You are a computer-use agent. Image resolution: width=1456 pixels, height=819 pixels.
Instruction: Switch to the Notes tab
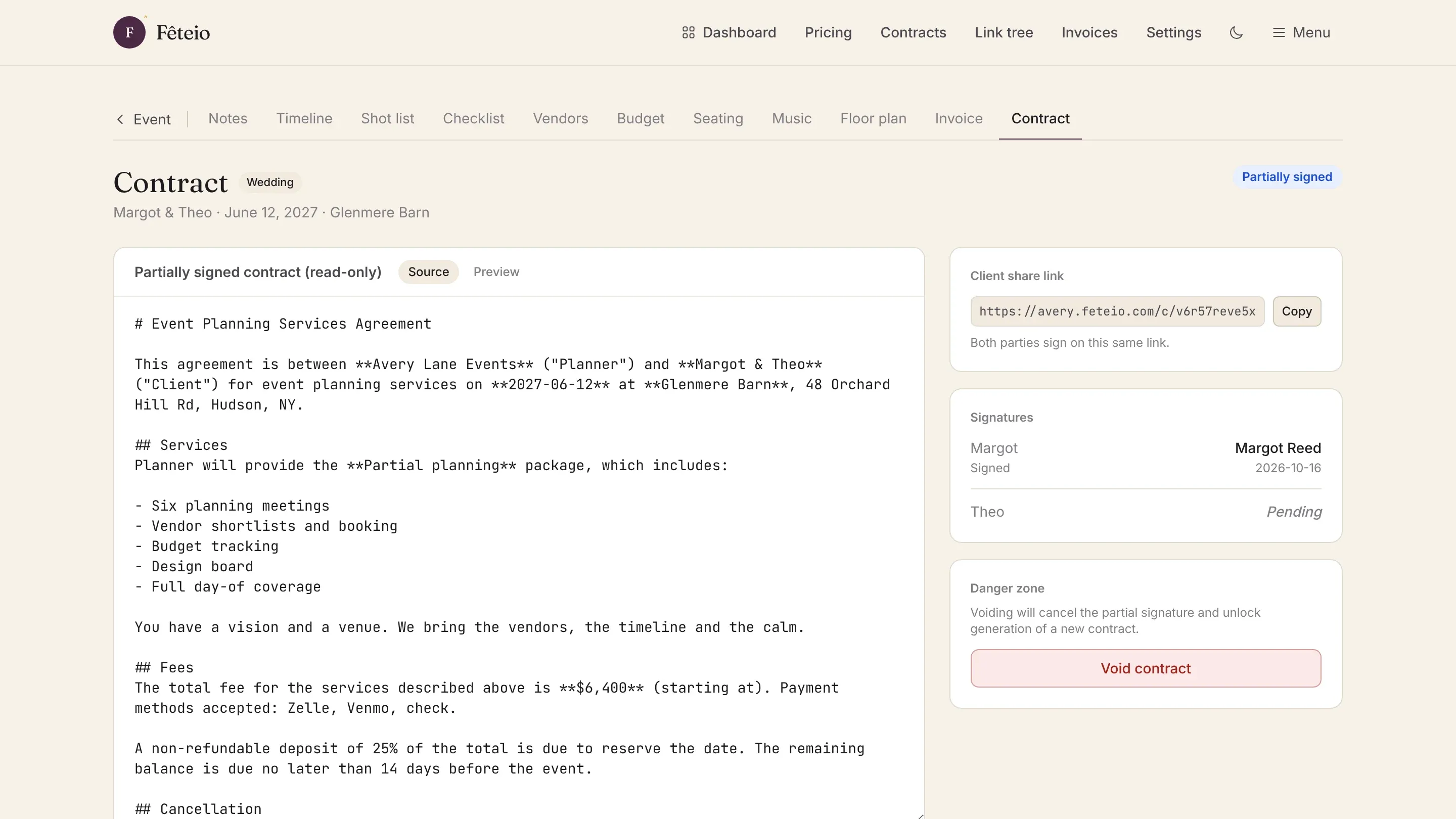point(228,118)
